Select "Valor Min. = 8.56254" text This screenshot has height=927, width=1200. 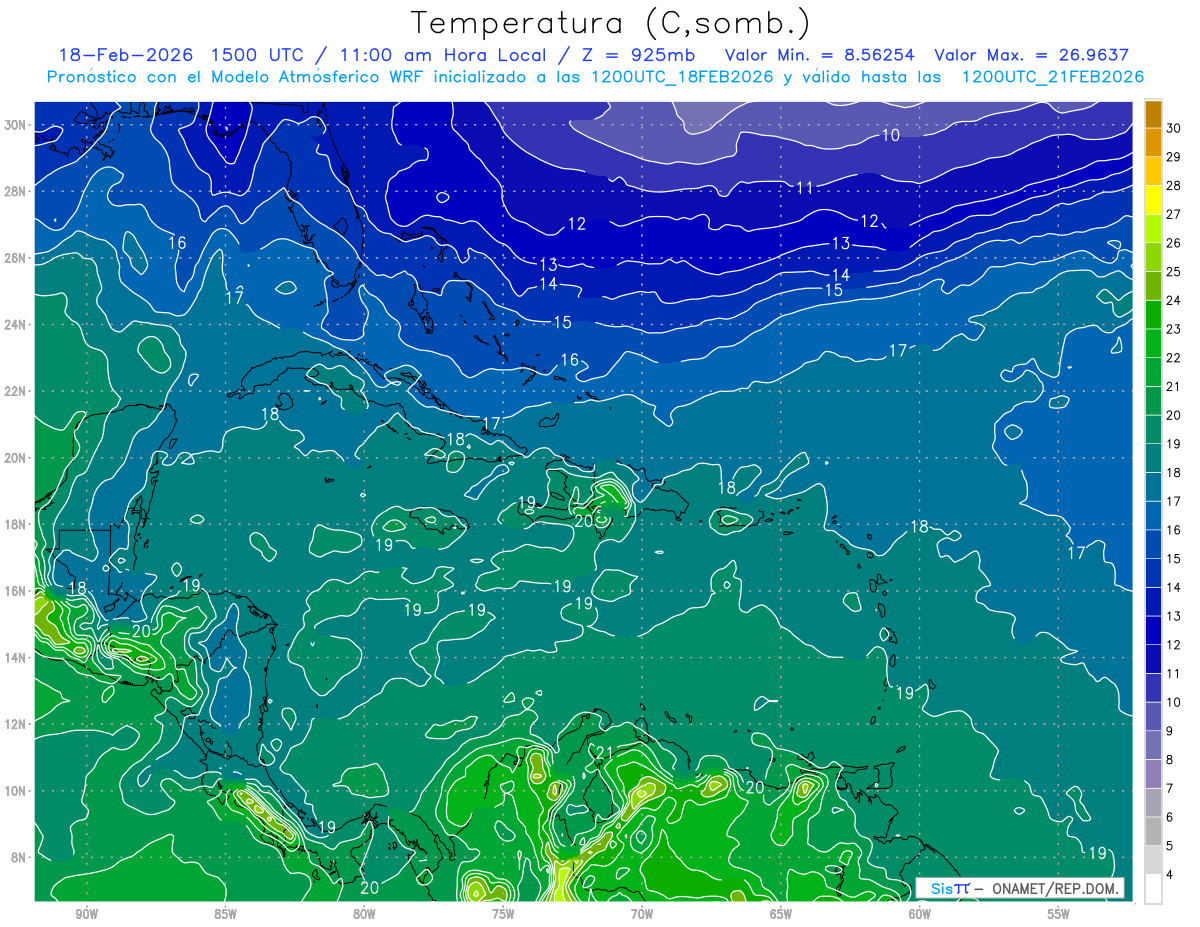click(x=820, y=55)
